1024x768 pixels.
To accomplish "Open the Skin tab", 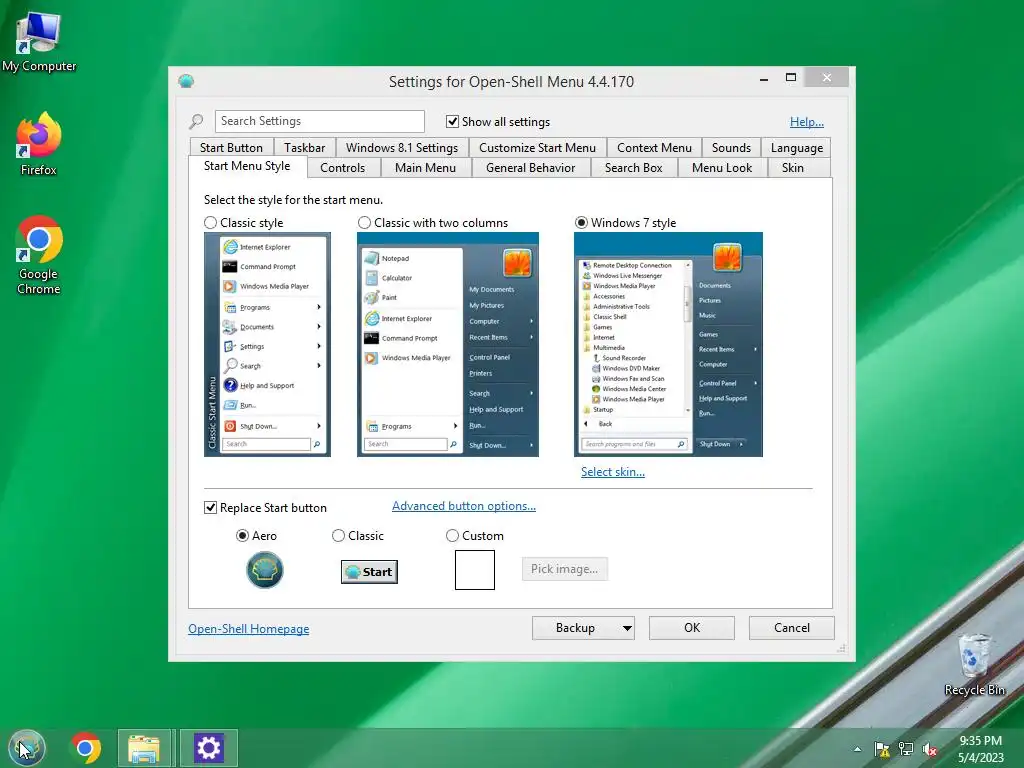I will pyautogui.click(x=793, y=168).
